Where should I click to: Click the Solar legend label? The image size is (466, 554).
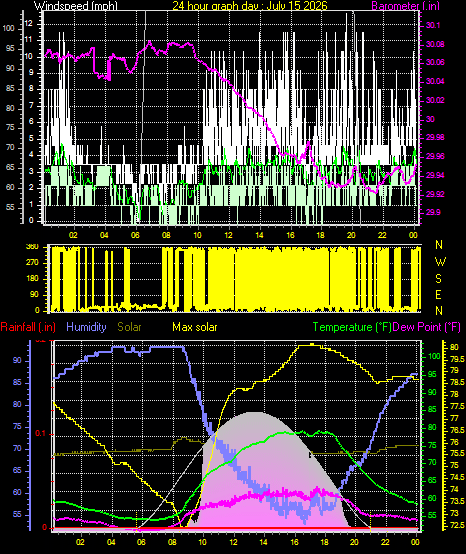(129, 327)
